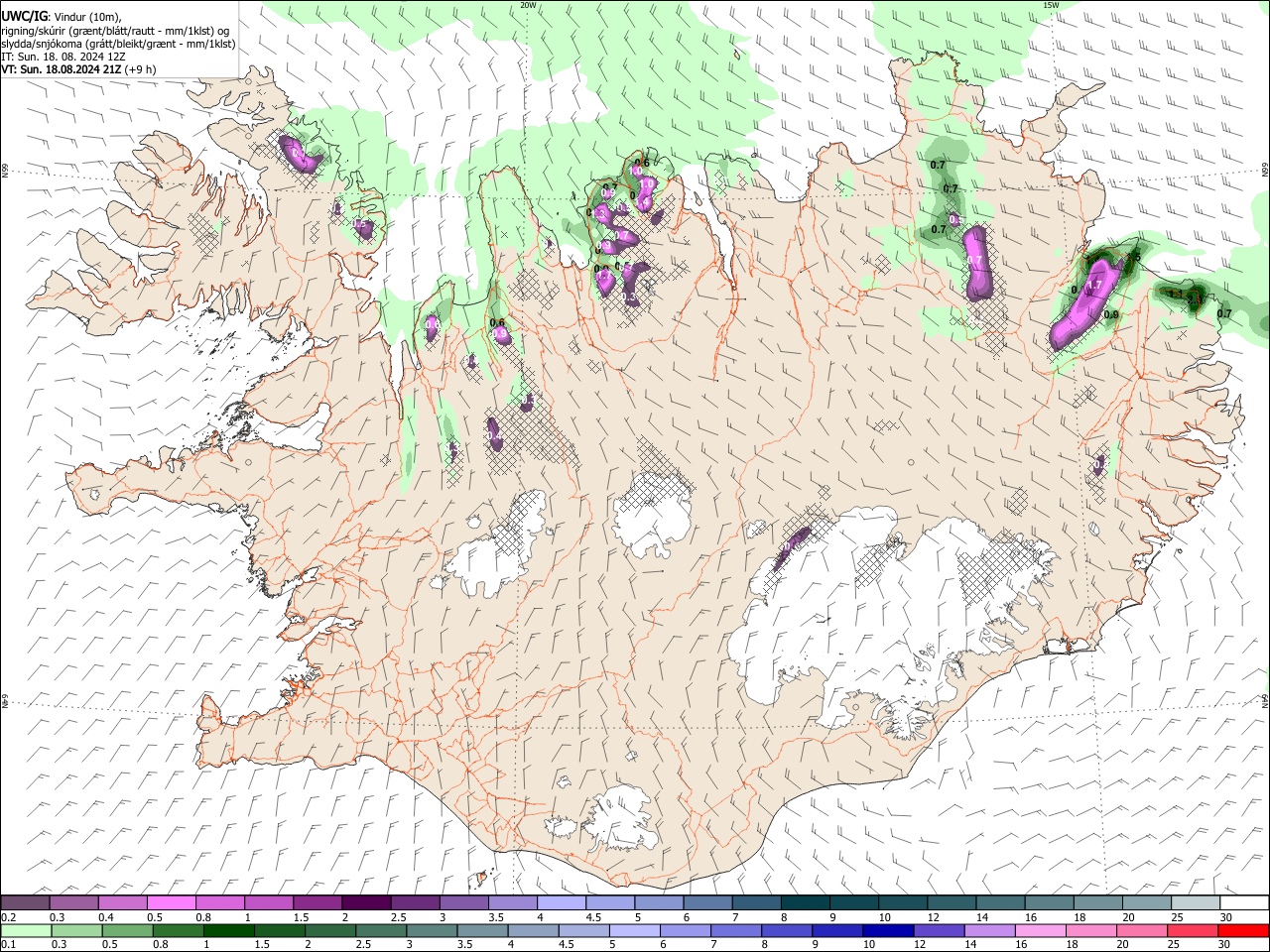Pick the bright red lower swatch after 30
This screenshot has width=1270, height=952.
click(x=1244, y=931)
